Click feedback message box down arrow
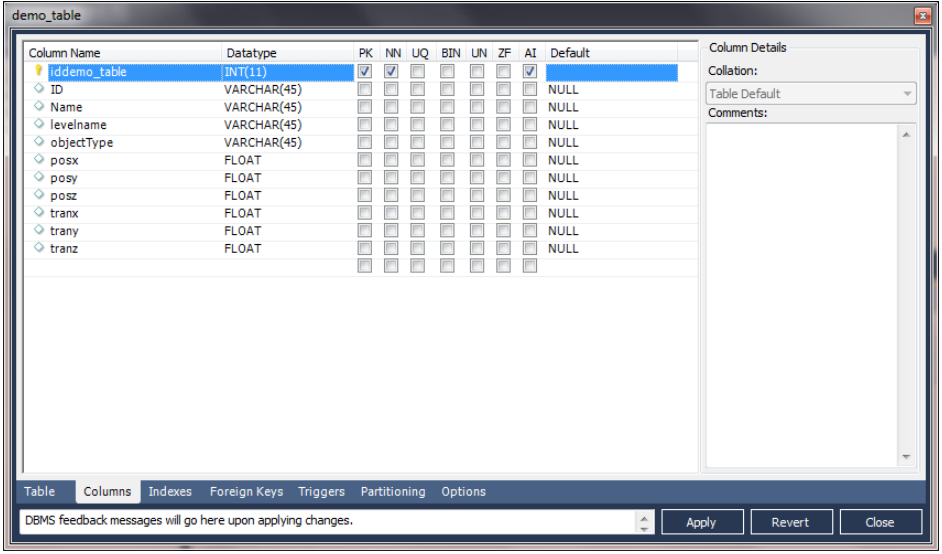942x554 pixels. point(644,528)
